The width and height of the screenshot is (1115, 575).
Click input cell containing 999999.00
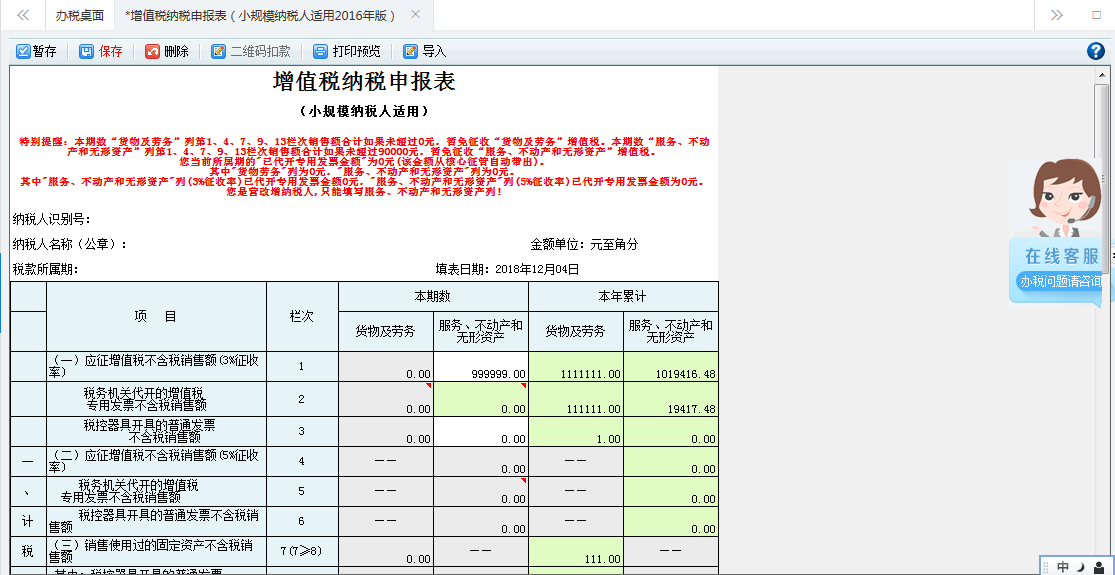481,367
